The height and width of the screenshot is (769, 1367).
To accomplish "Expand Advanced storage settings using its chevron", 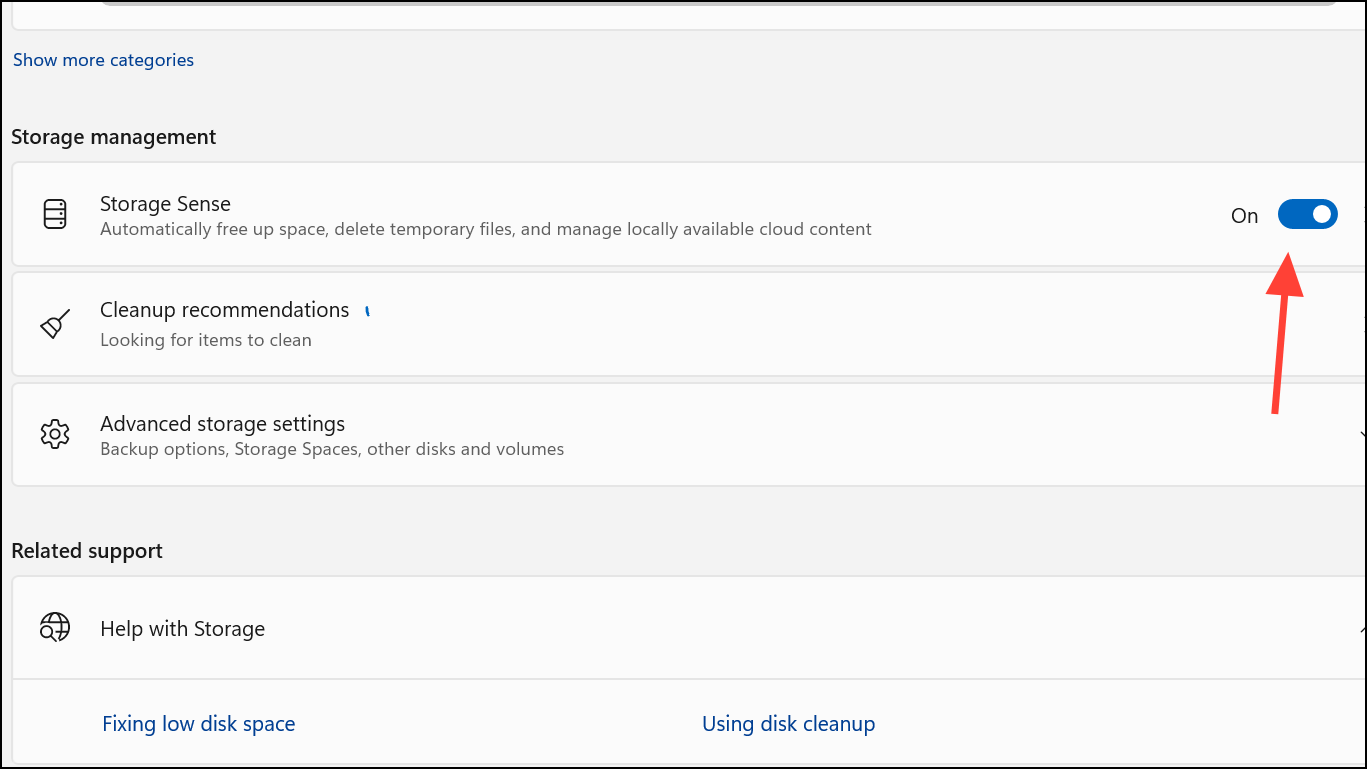I will pos(1362,434).
